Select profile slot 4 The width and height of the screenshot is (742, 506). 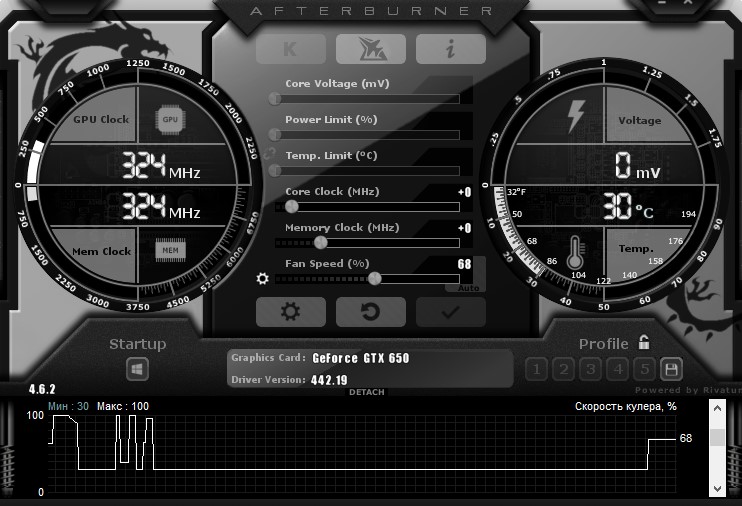click(618, 369)
